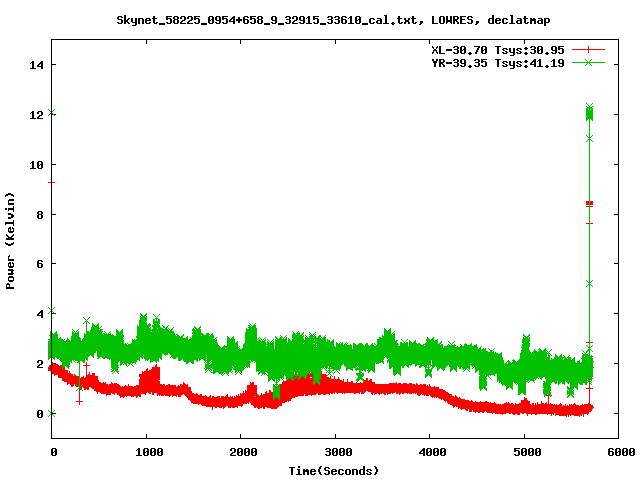Select the legend entry 'YR-39.35 Tsys:41.19'
This screenshot has height=480, width=640.
pyautogui.click(x=498, y=63)
